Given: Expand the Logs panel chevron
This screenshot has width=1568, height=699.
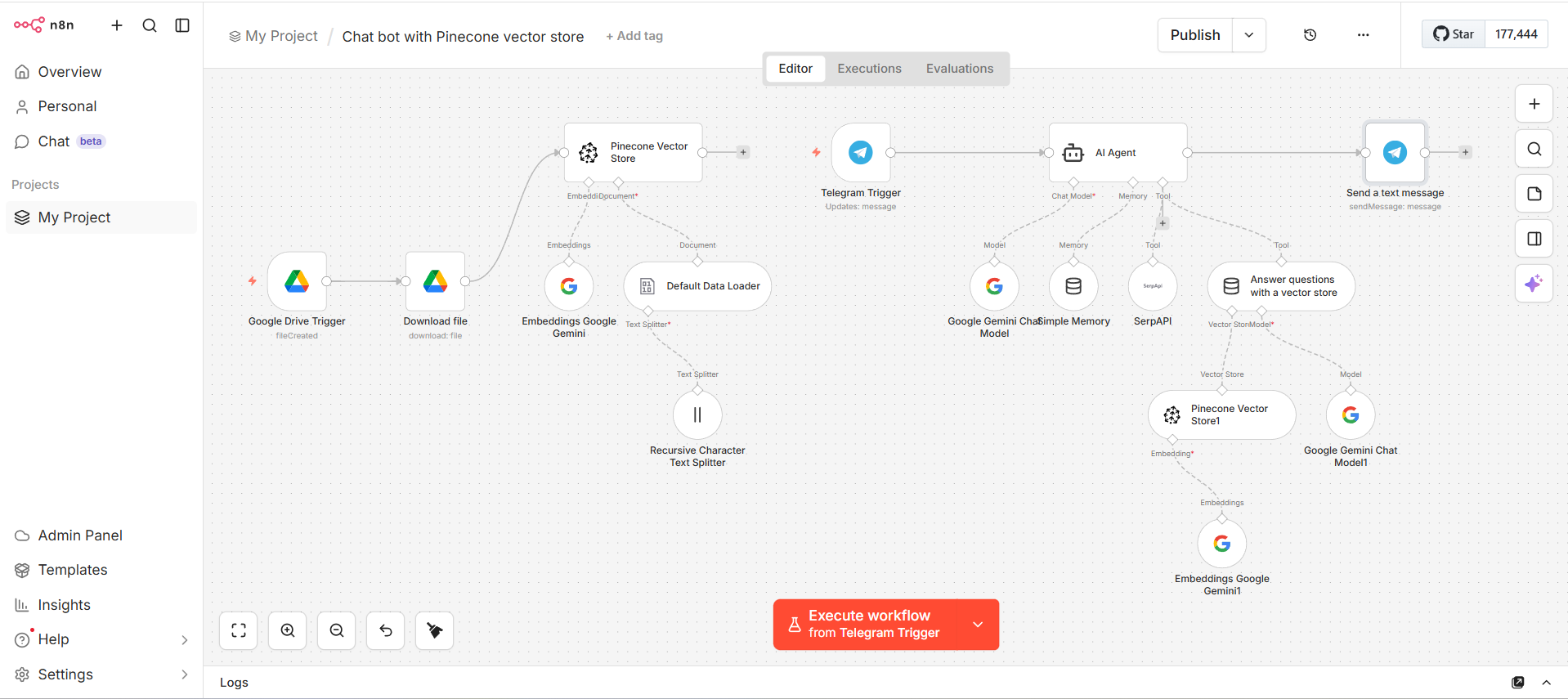Looking at the screenshot, I should click(1546, 683).
